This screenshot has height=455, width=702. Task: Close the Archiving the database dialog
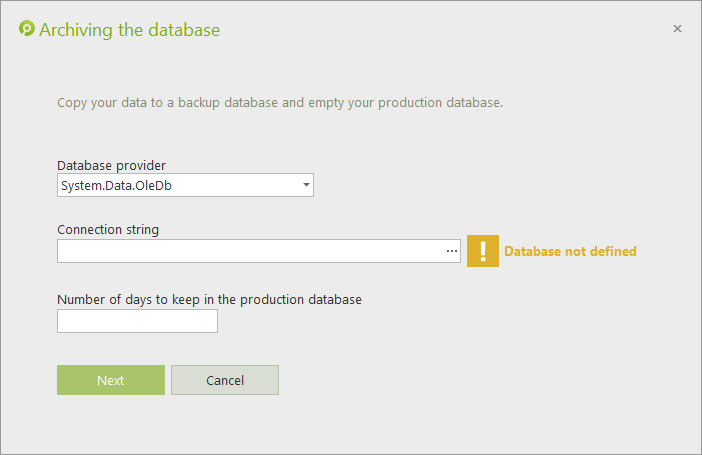click(x=677, y=29)
